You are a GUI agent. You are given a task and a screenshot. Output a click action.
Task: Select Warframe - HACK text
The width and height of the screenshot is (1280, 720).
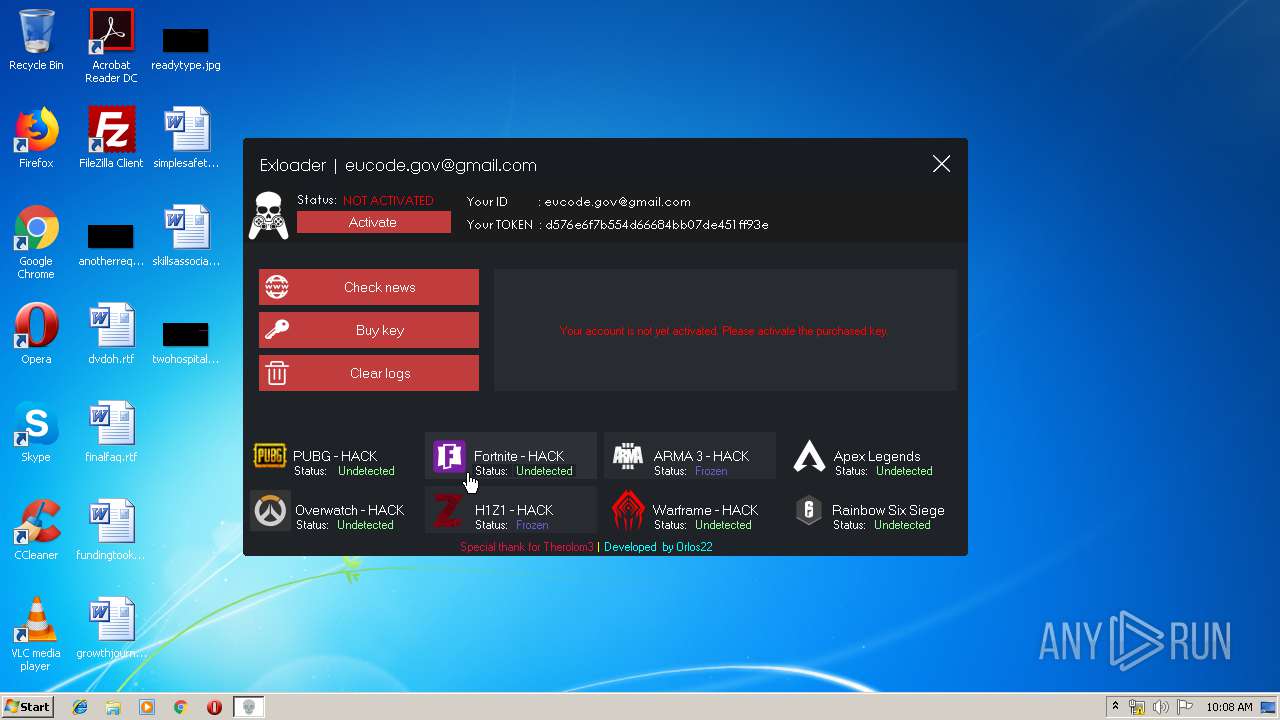(x=705, y=510)
